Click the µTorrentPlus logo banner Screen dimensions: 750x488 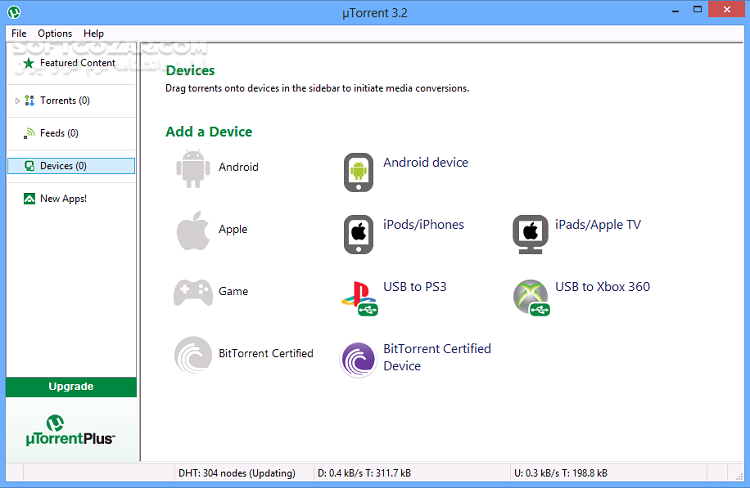(71, 430)
